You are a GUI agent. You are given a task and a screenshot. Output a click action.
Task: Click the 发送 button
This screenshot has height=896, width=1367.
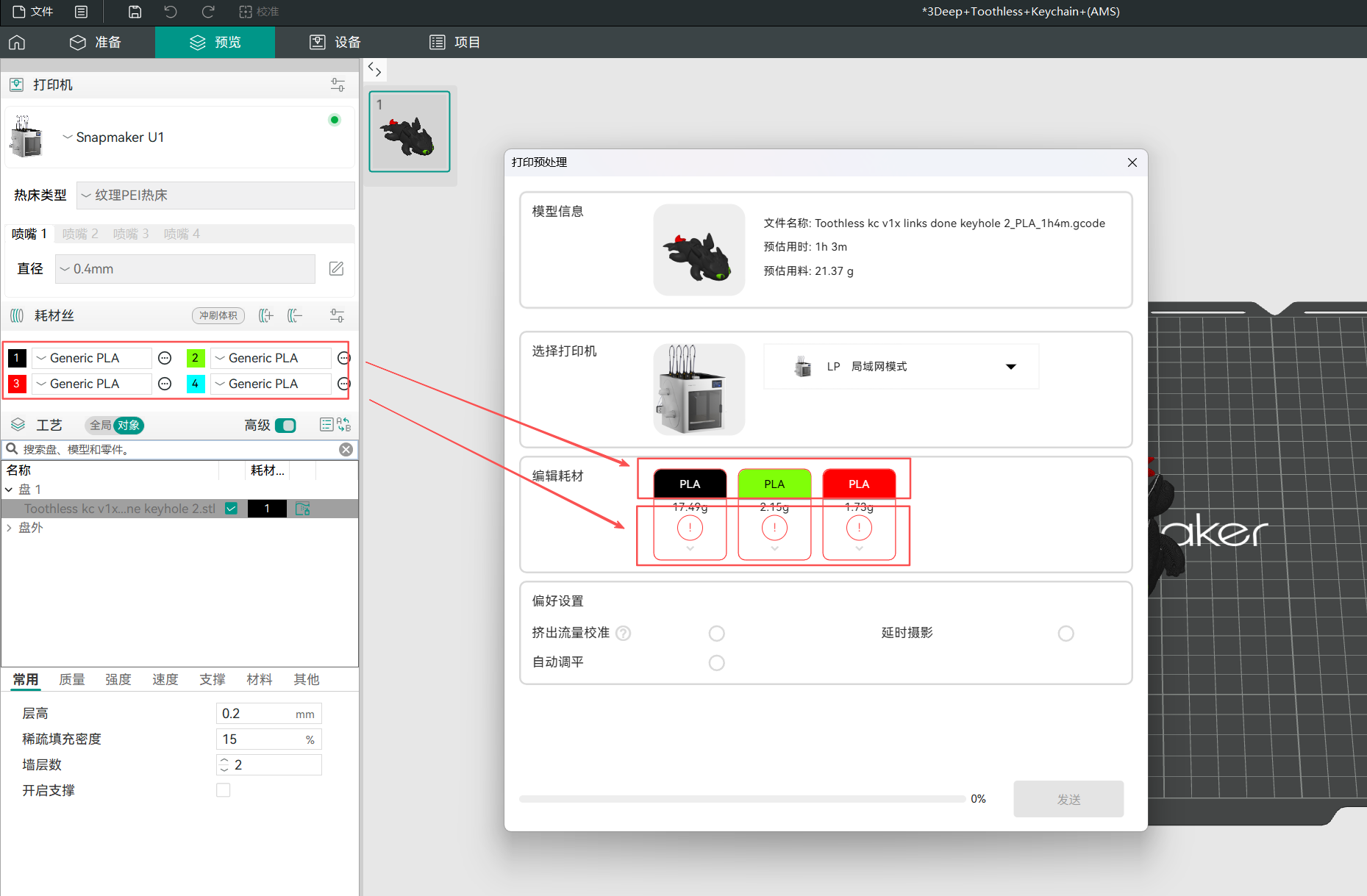coord(1068,799)
